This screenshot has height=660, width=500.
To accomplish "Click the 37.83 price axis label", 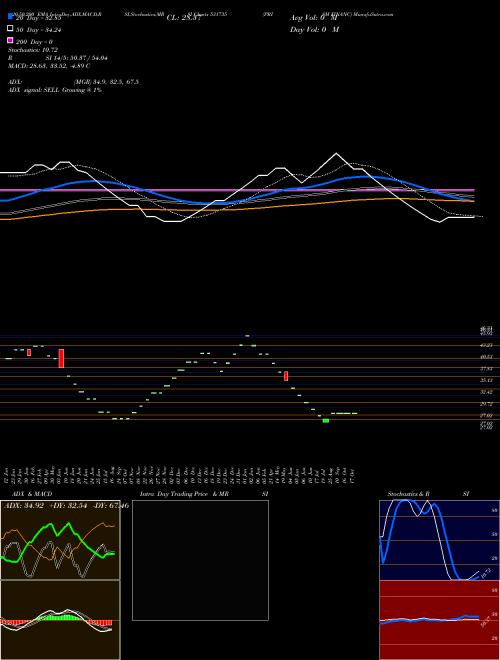I will coord(487,368).
